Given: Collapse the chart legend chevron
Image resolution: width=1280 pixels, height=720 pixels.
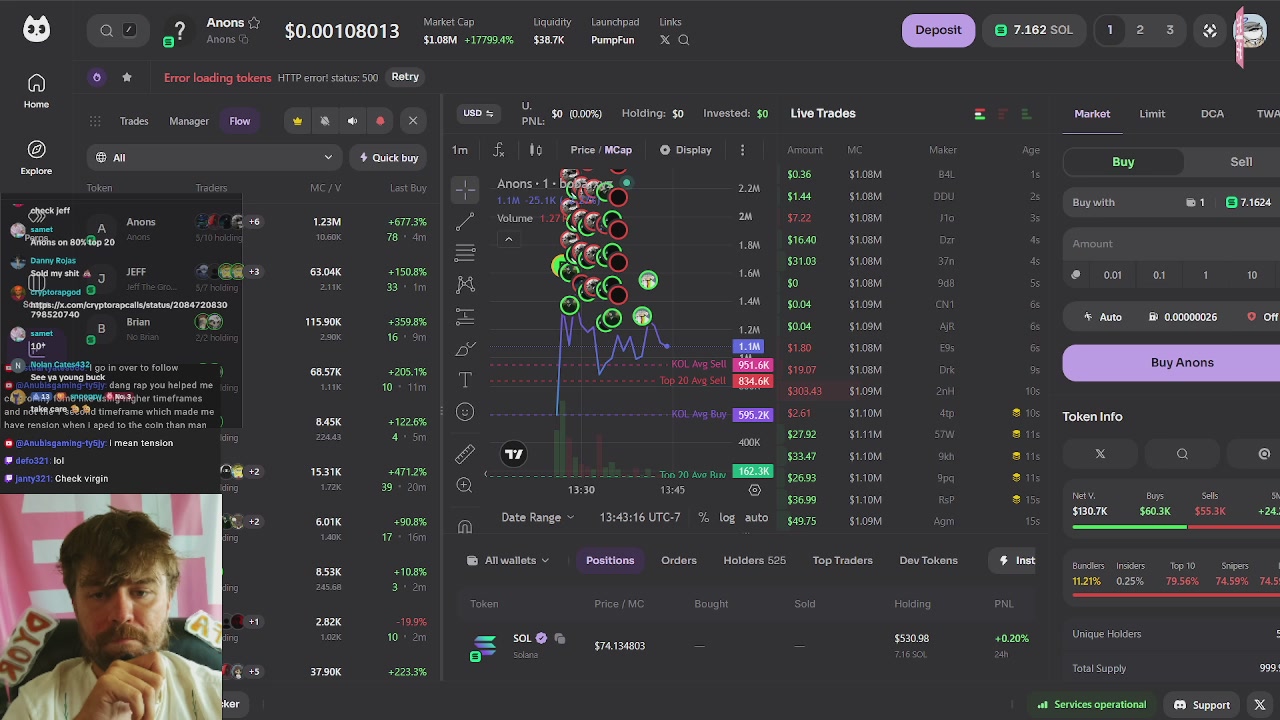Looking at the screenshot, I should pos(508,239).
